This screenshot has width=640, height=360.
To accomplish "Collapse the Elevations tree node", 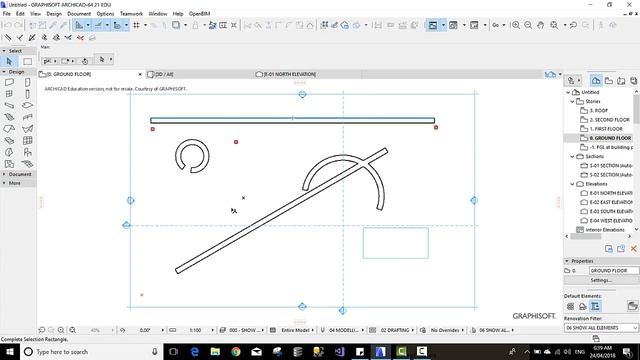I will click(572, 184).
